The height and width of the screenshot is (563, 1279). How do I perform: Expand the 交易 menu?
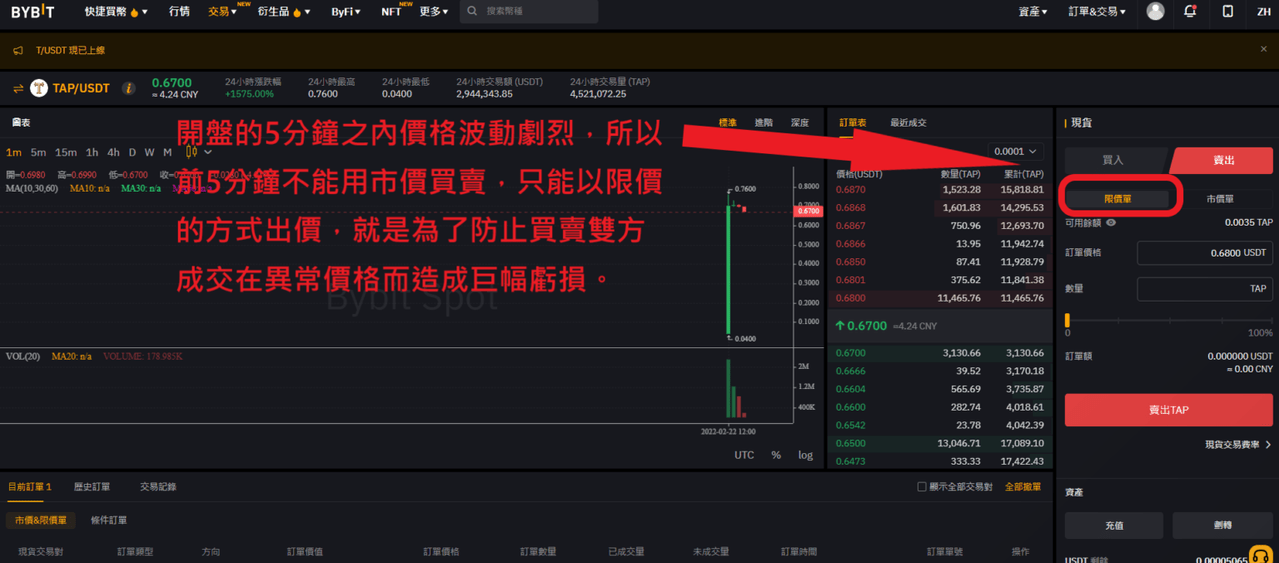[222, 12]
